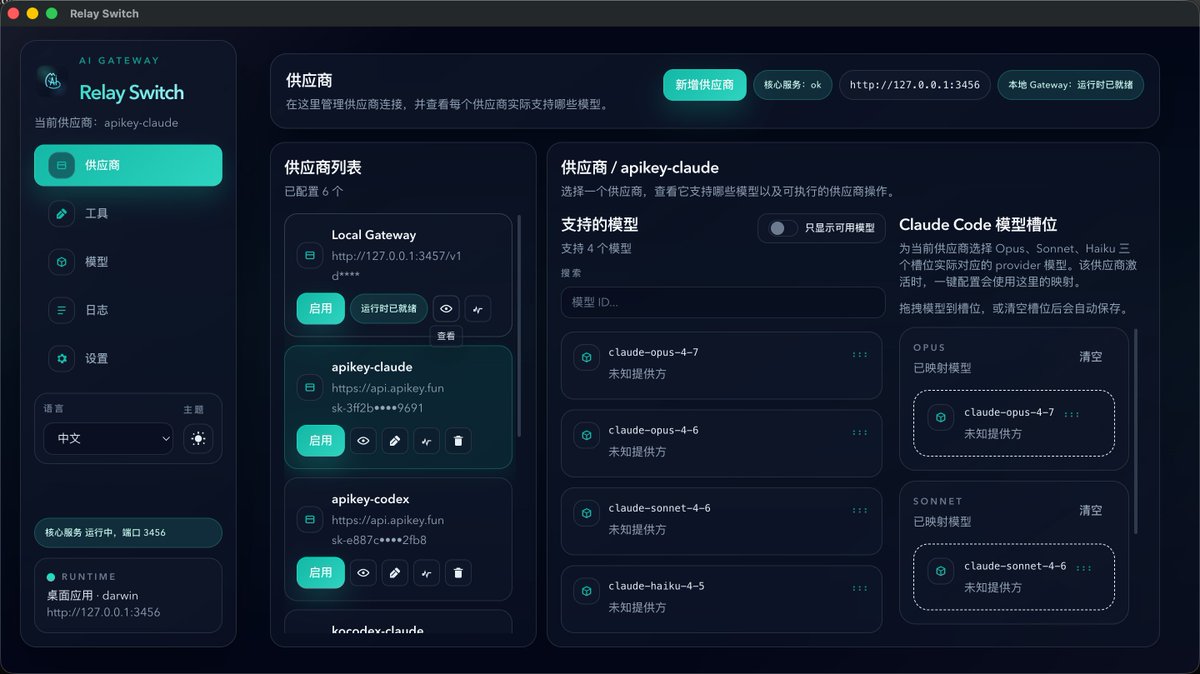Edit apikey-codex with the pencil icon
This screenshot has height=674, width=1200.
tap(395, 573)
